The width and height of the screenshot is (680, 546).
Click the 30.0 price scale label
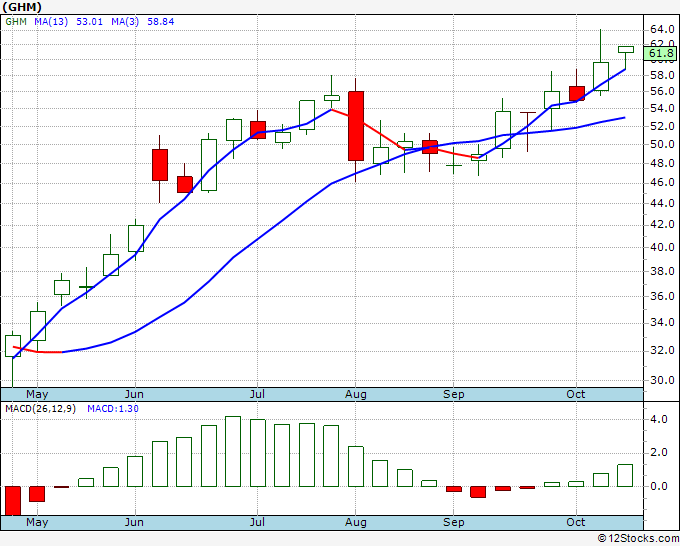[662, 380]
